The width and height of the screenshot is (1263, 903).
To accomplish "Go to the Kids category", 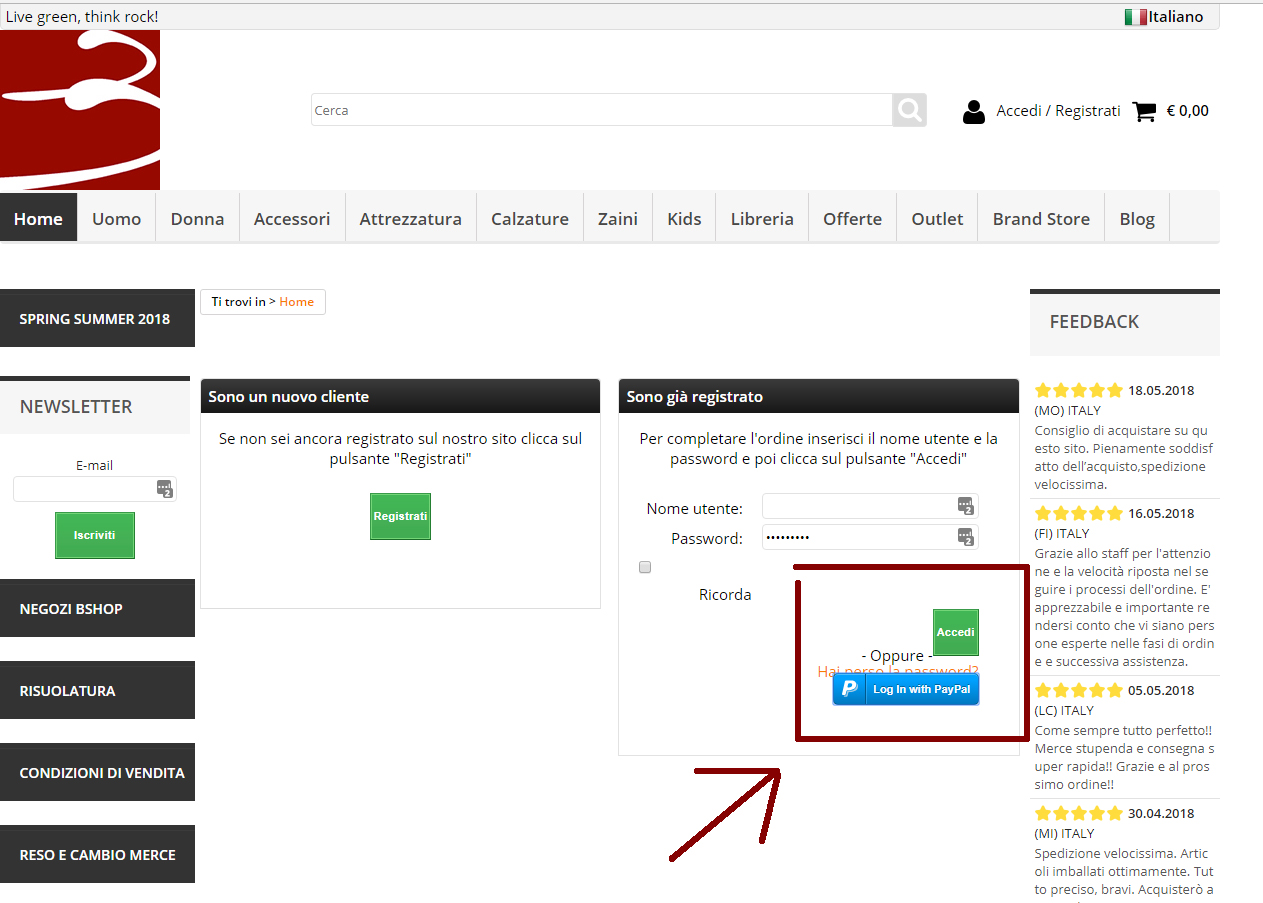I will pyautogui.click(x=684, y=218).
